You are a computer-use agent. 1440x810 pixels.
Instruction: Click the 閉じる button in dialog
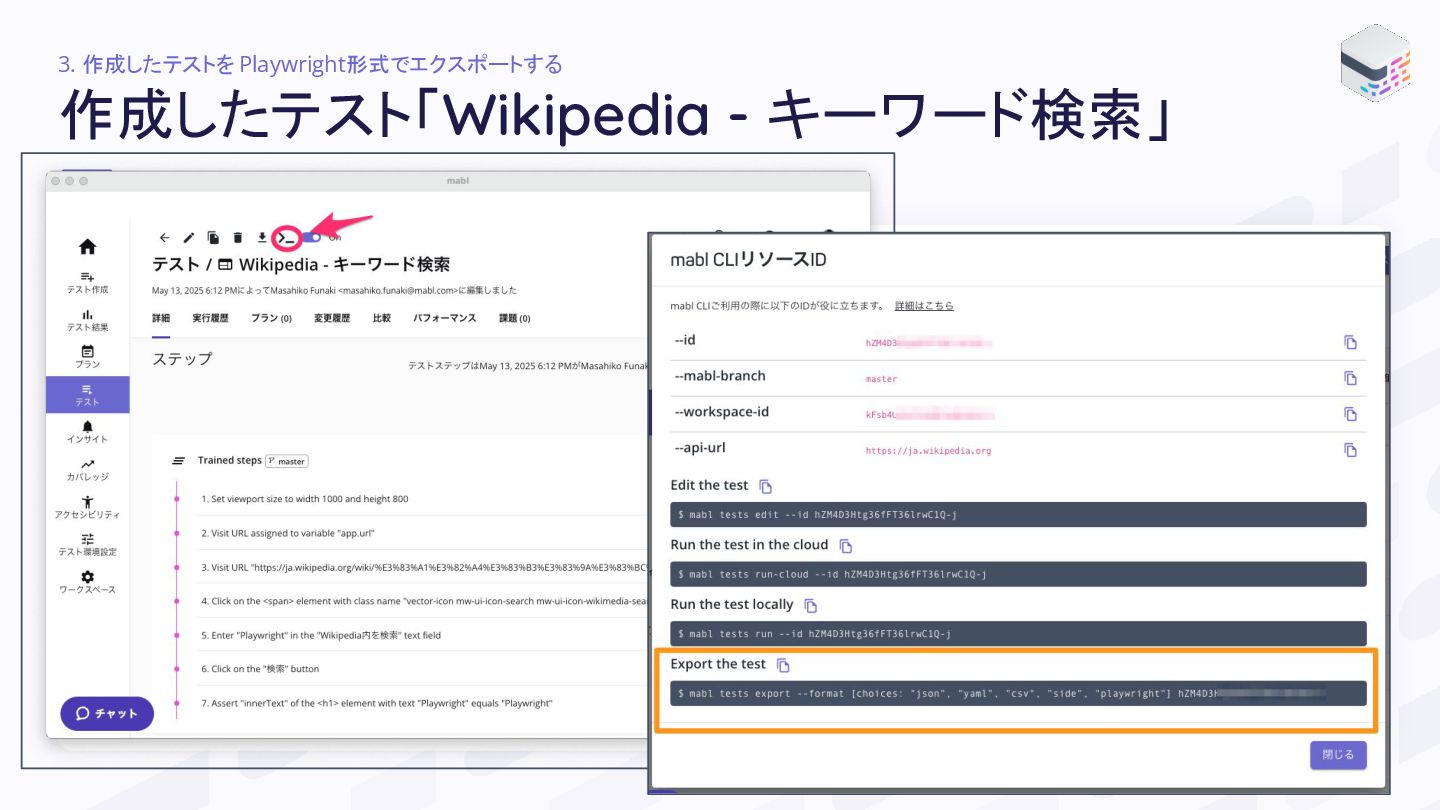1338,755
